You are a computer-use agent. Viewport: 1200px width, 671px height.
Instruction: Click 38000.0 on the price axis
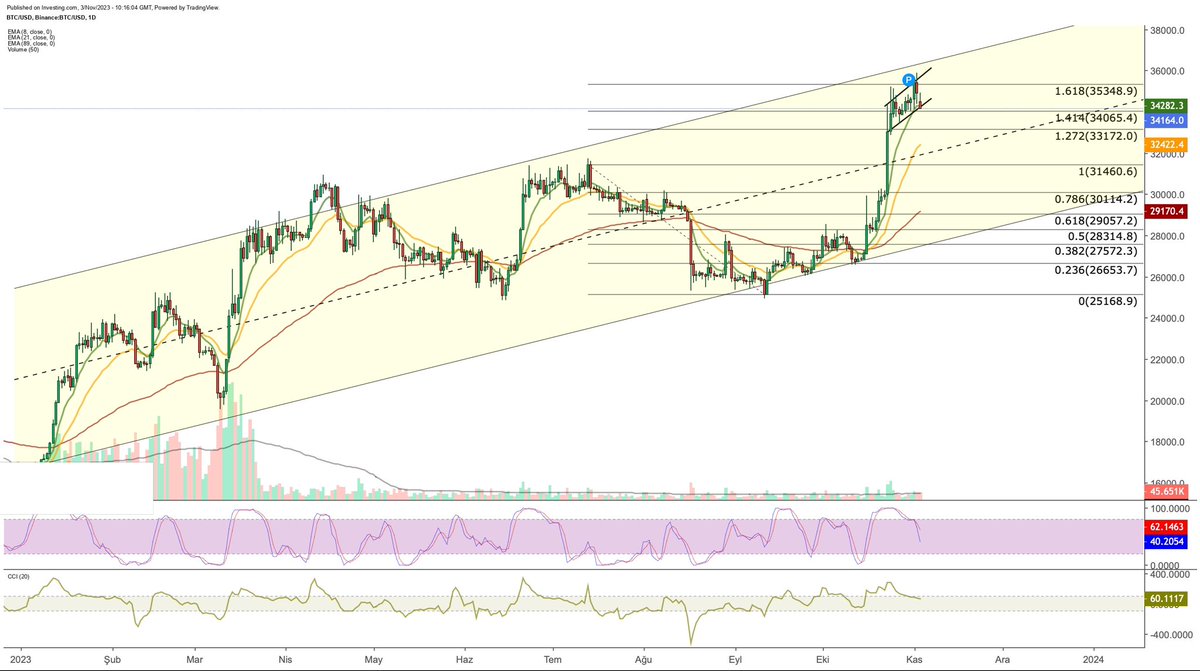(1169, 30)
